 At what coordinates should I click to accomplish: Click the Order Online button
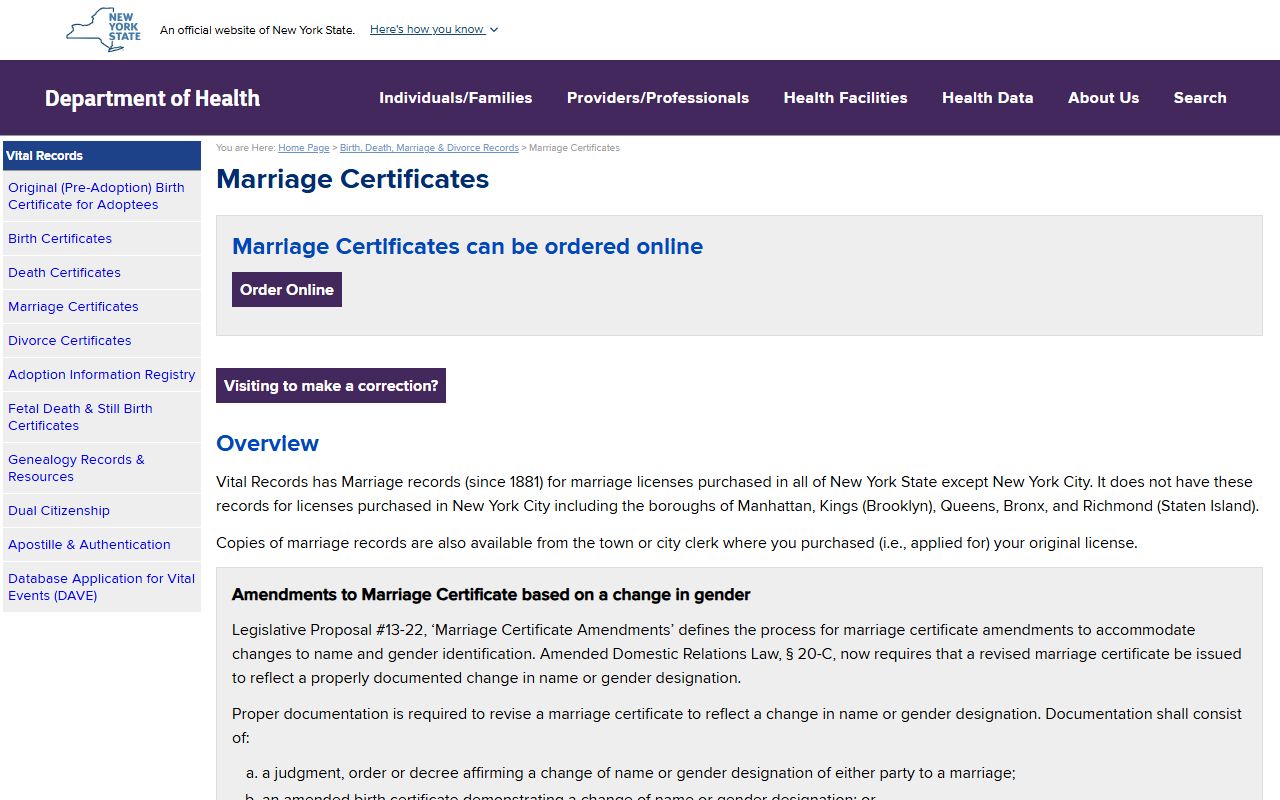coord(287,290)
